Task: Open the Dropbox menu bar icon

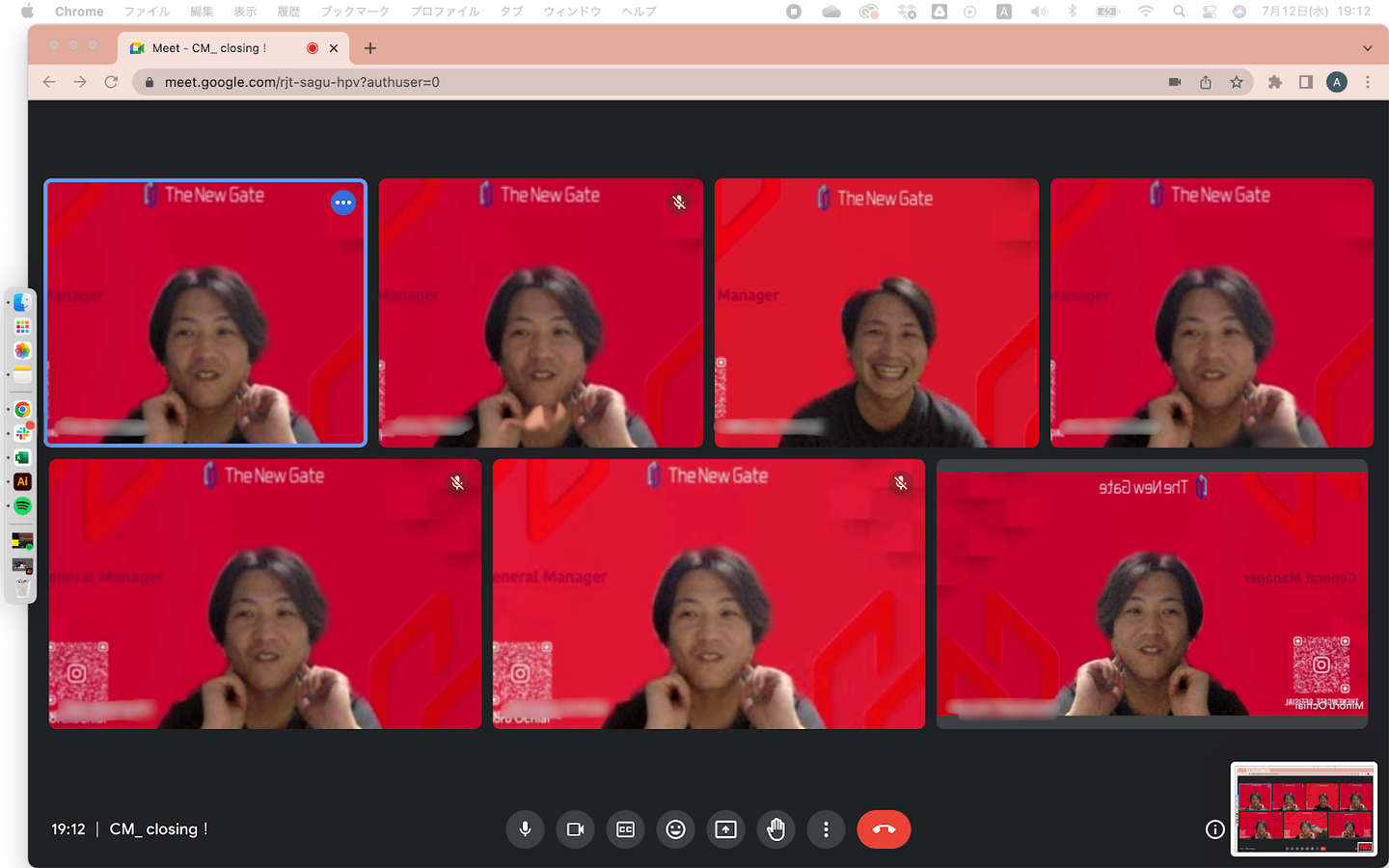Action: pos(907,12)
